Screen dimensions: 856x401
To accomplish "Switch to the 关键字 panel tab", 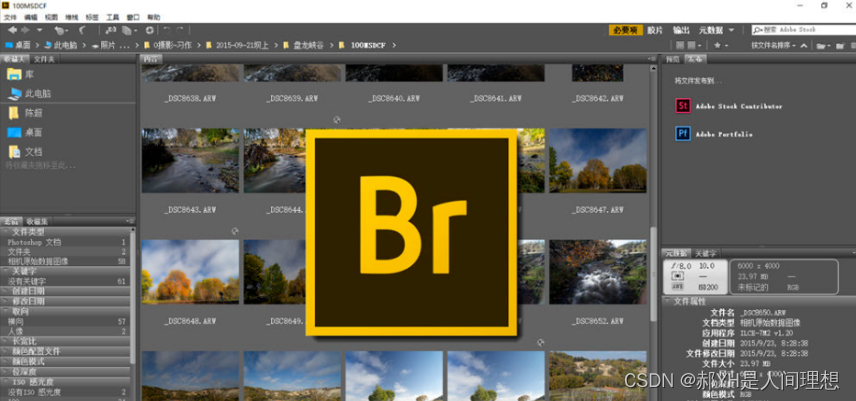I will 706,253.
